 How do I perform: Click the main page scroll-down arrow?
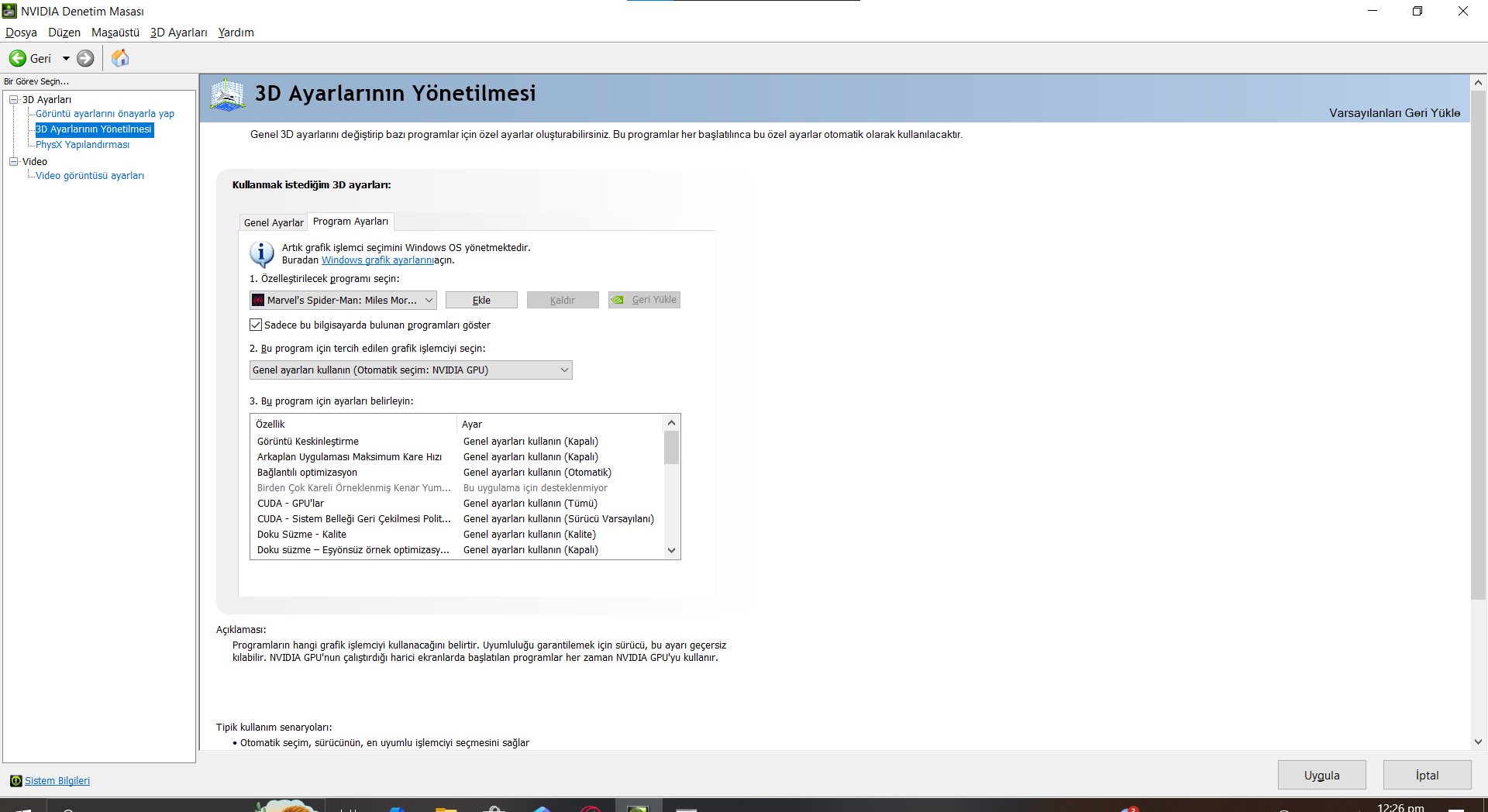[x=1478, y=741]
